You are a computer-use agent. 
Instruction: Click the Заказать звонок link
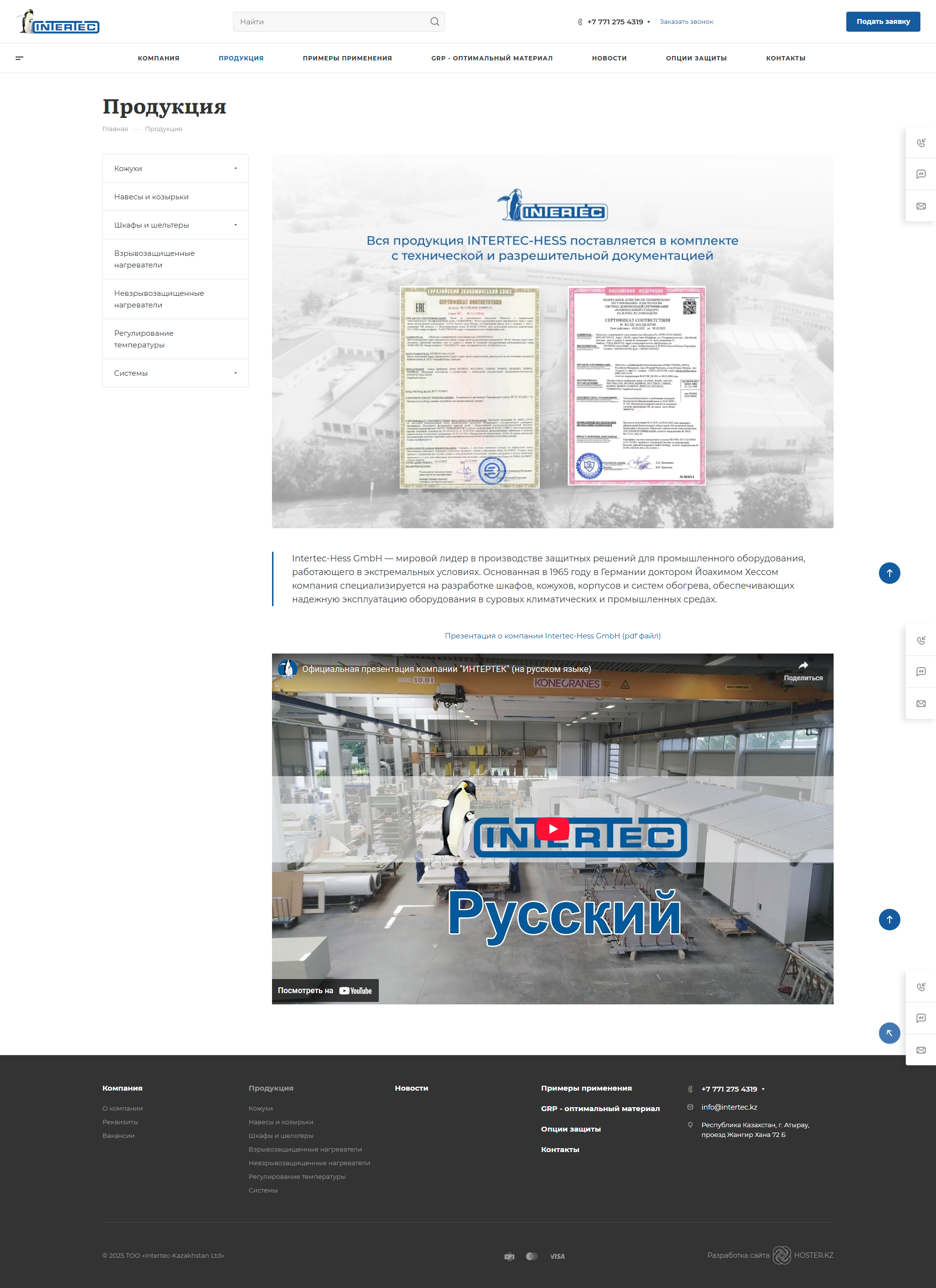point(686,22)
